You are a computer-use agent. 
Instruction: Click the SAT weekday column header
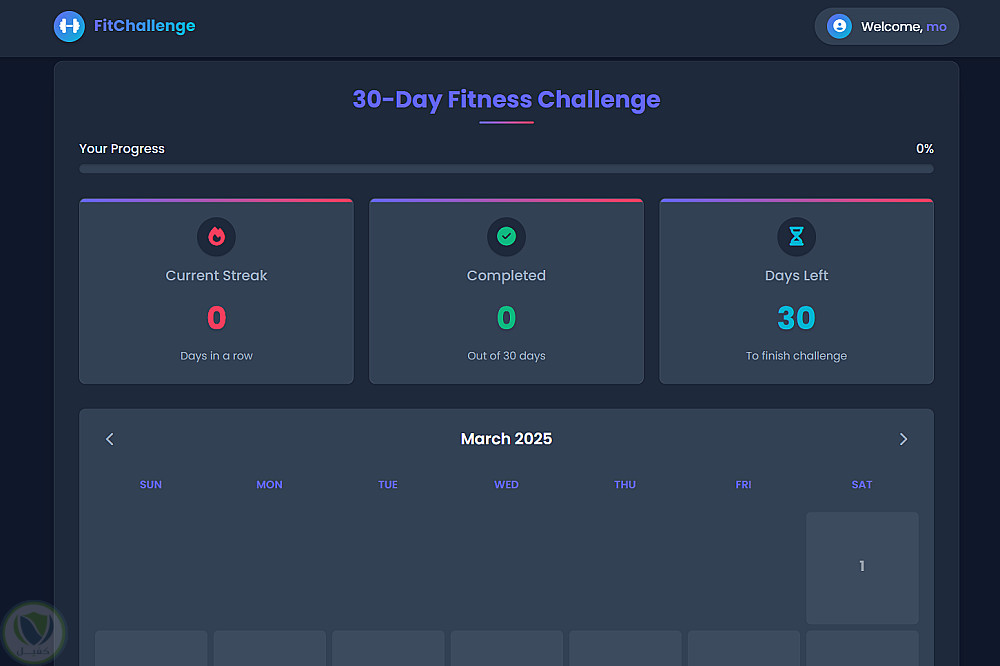(x=862, y=485)
